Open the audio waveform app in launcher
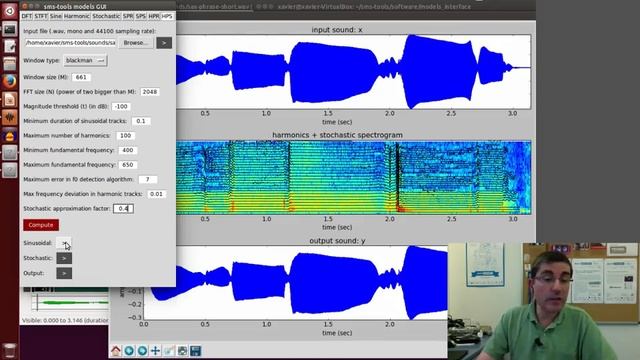 click(x=9, y=117)
